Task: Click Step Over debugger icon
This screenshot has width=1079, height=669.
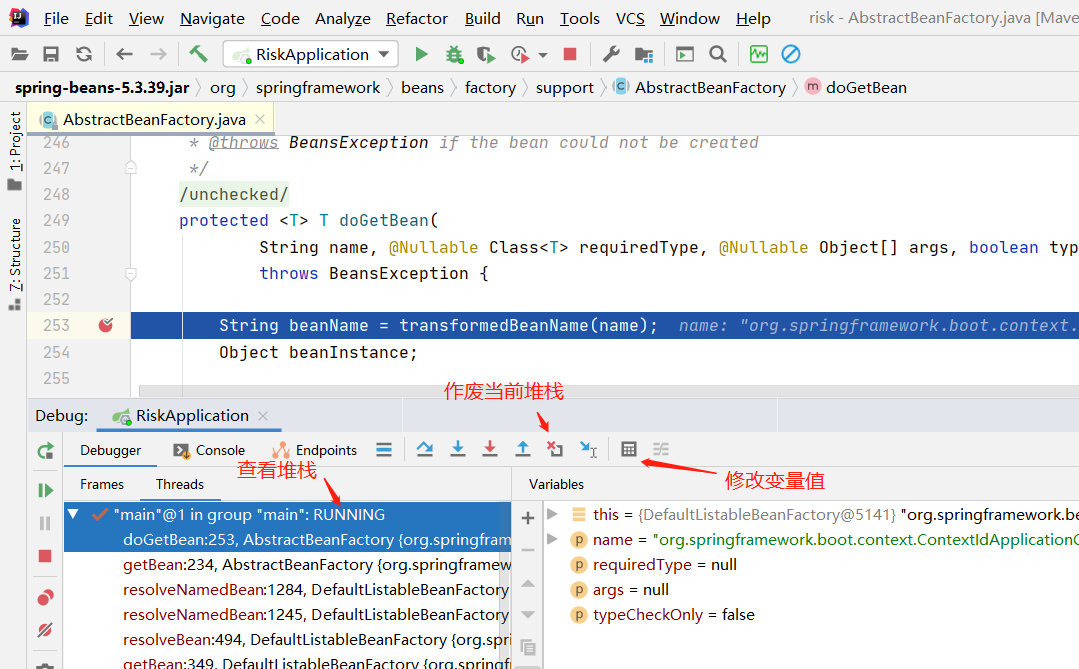Action: (x=425, y=449)
